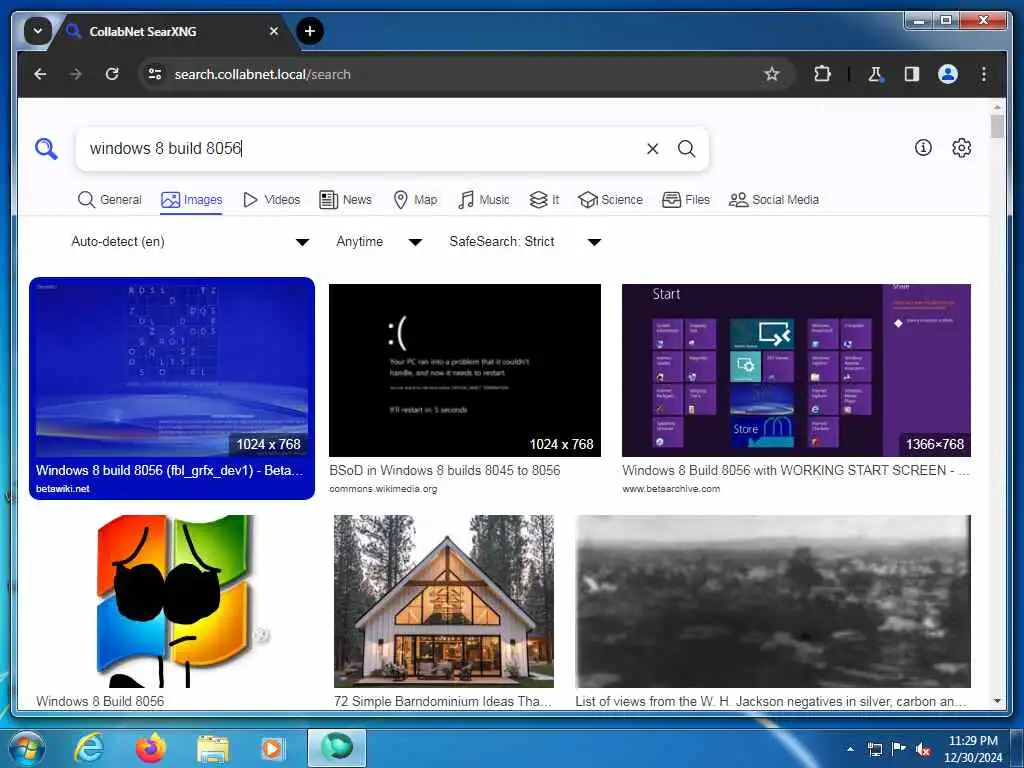View site information icon in address bar
The height and width of the screenshot is (768, 1024).
click(155, 74)
